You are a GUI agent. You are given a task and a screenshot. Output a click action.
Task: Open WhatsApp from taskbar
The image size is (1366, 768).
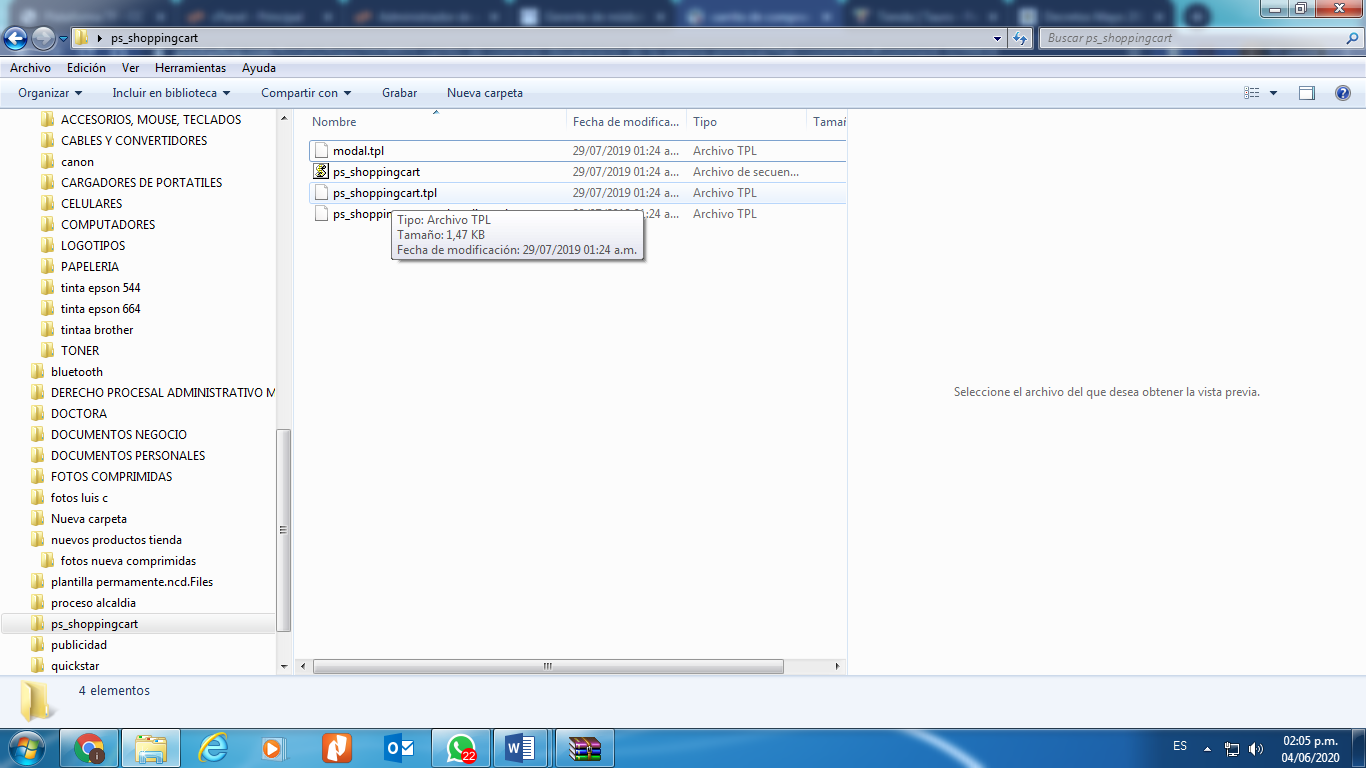pos(461,748)
